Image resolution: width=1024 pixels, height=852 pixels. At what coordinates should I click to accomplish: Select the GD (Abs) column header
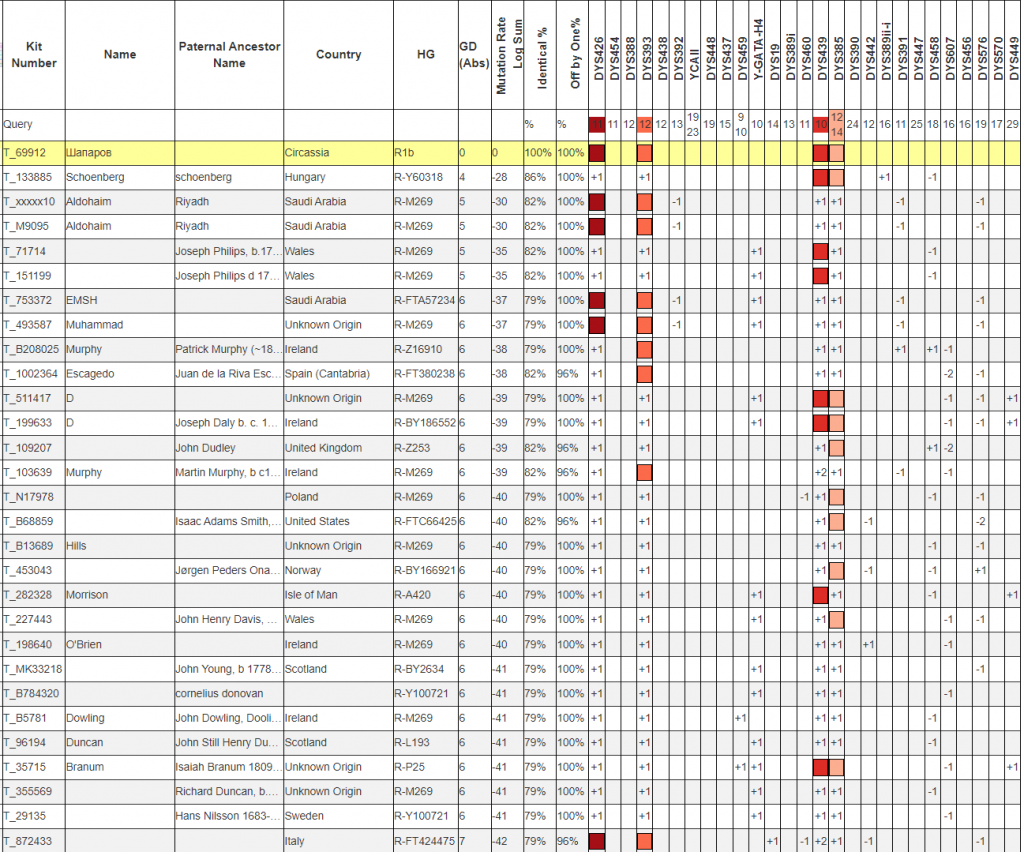click(471, 55)
